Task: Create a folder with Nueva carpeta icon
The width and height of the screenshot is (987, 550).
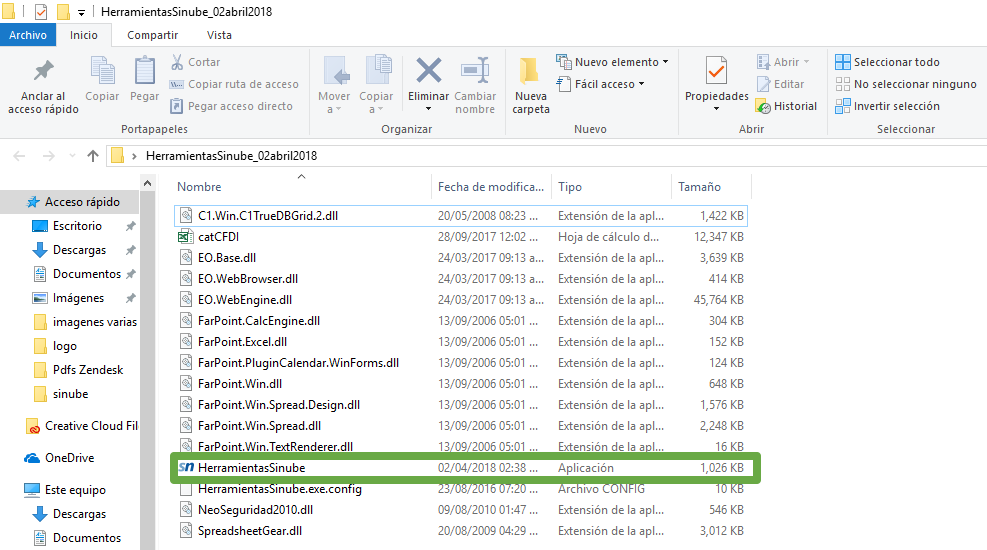Action: coord(530,72)
